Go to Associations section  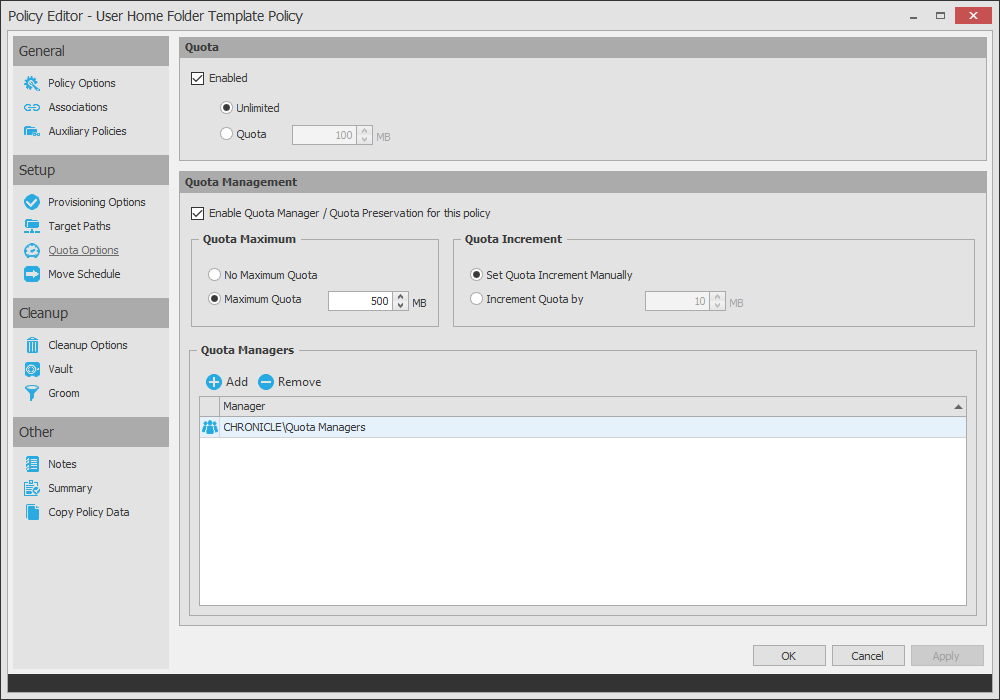point(78,107)
